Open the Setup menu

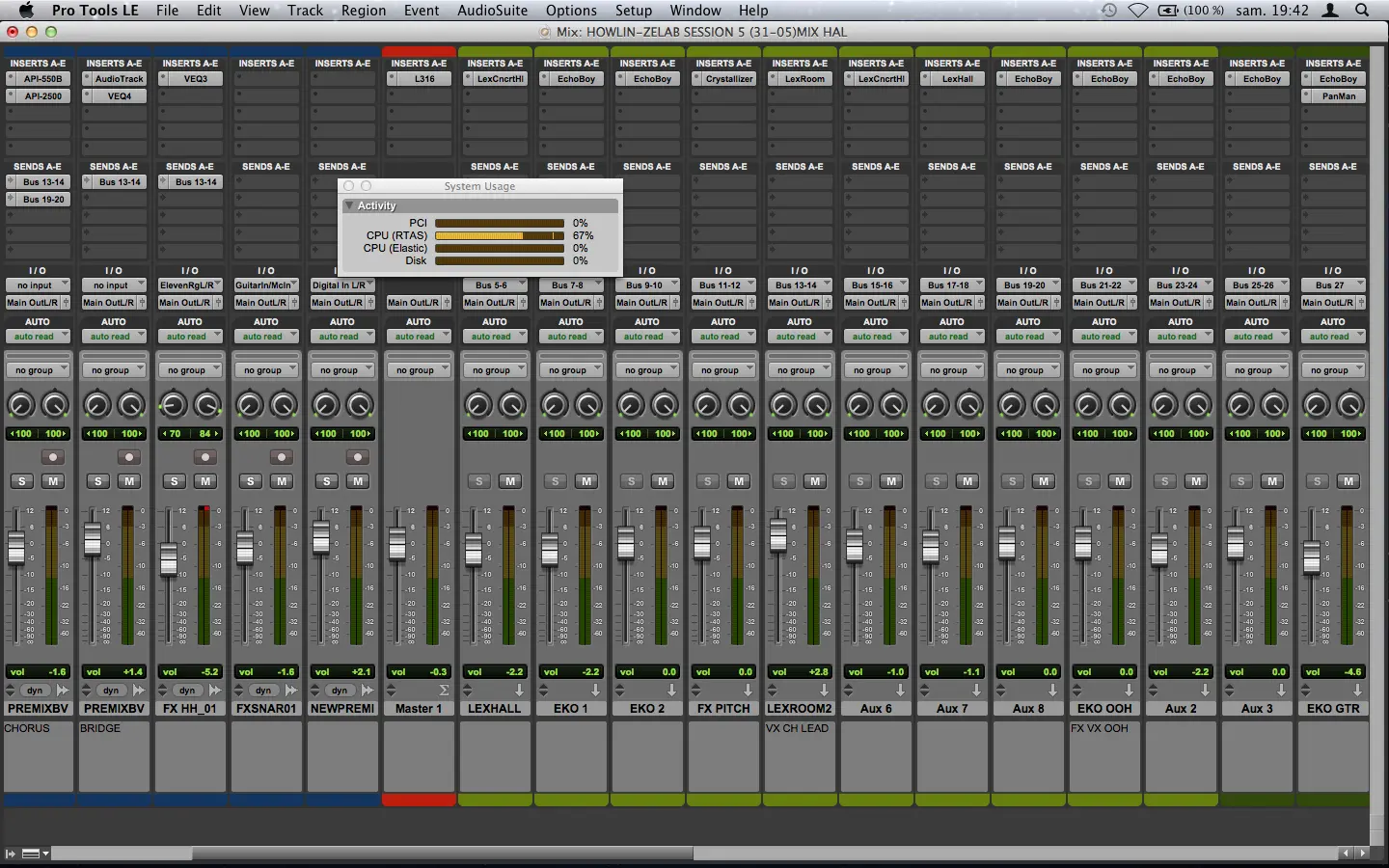coord(634,11)
